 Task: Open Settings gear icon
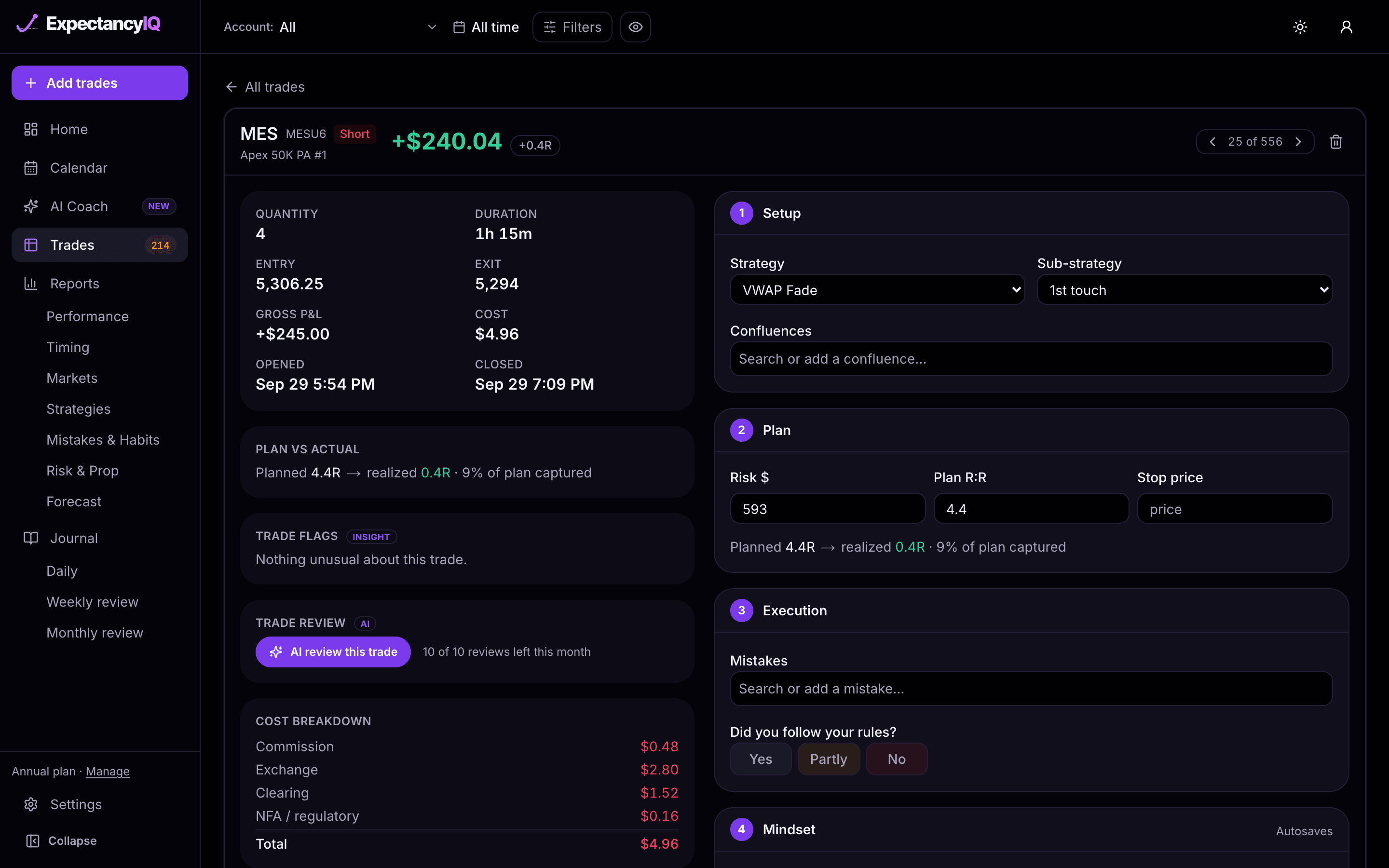click(x=31, y=804)
